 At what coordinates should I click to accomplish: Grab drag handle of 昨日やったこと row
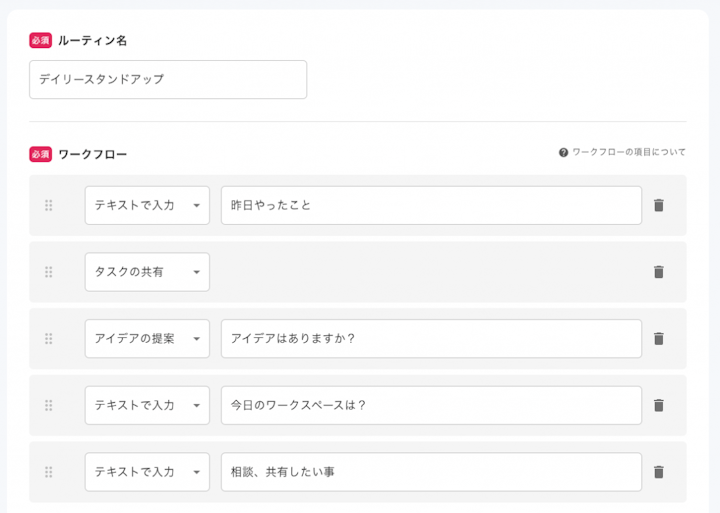(x=48, y=205)
